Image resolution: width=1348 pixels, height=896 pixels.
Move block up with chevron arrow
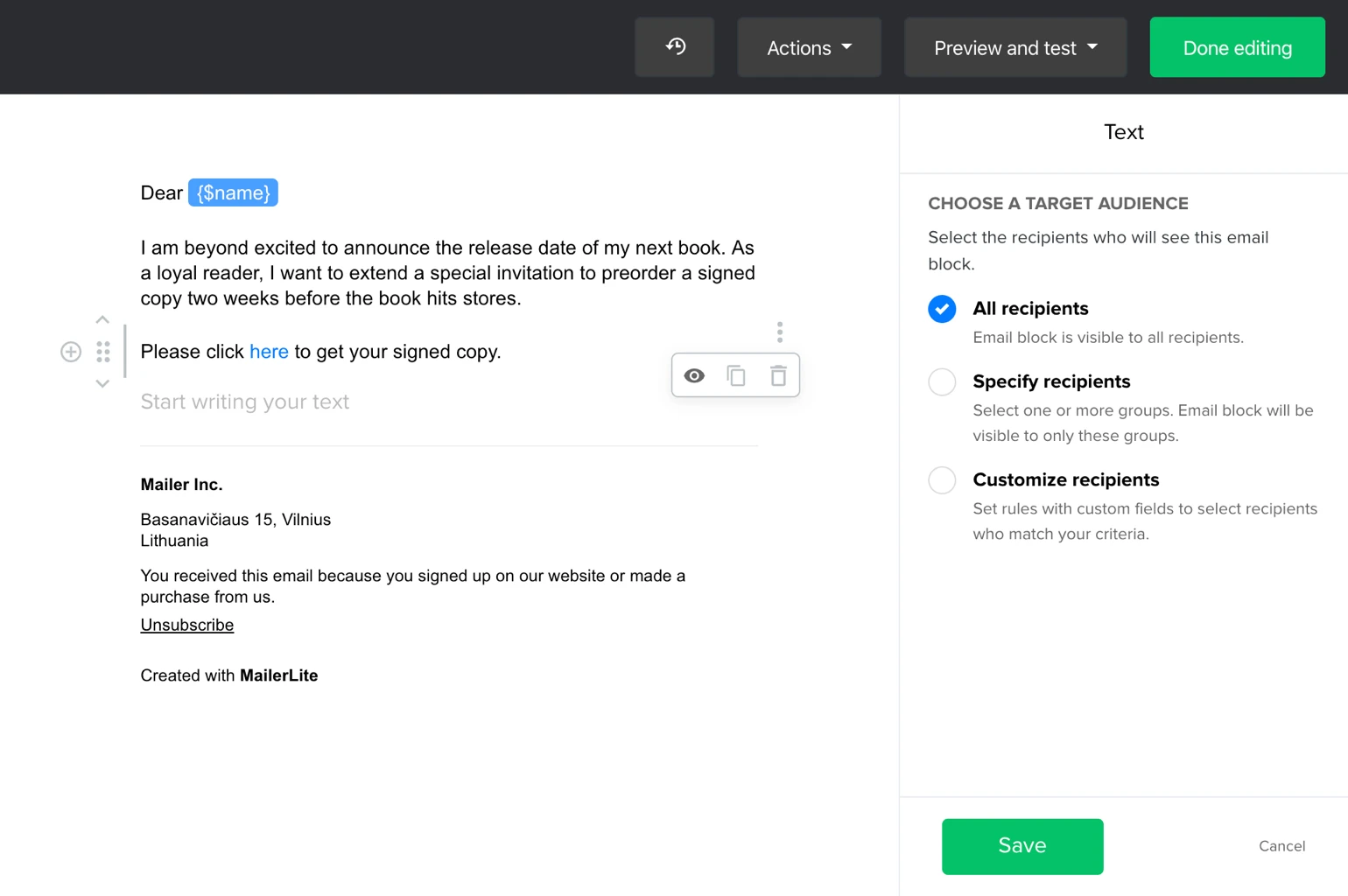(x=102, y=320)
